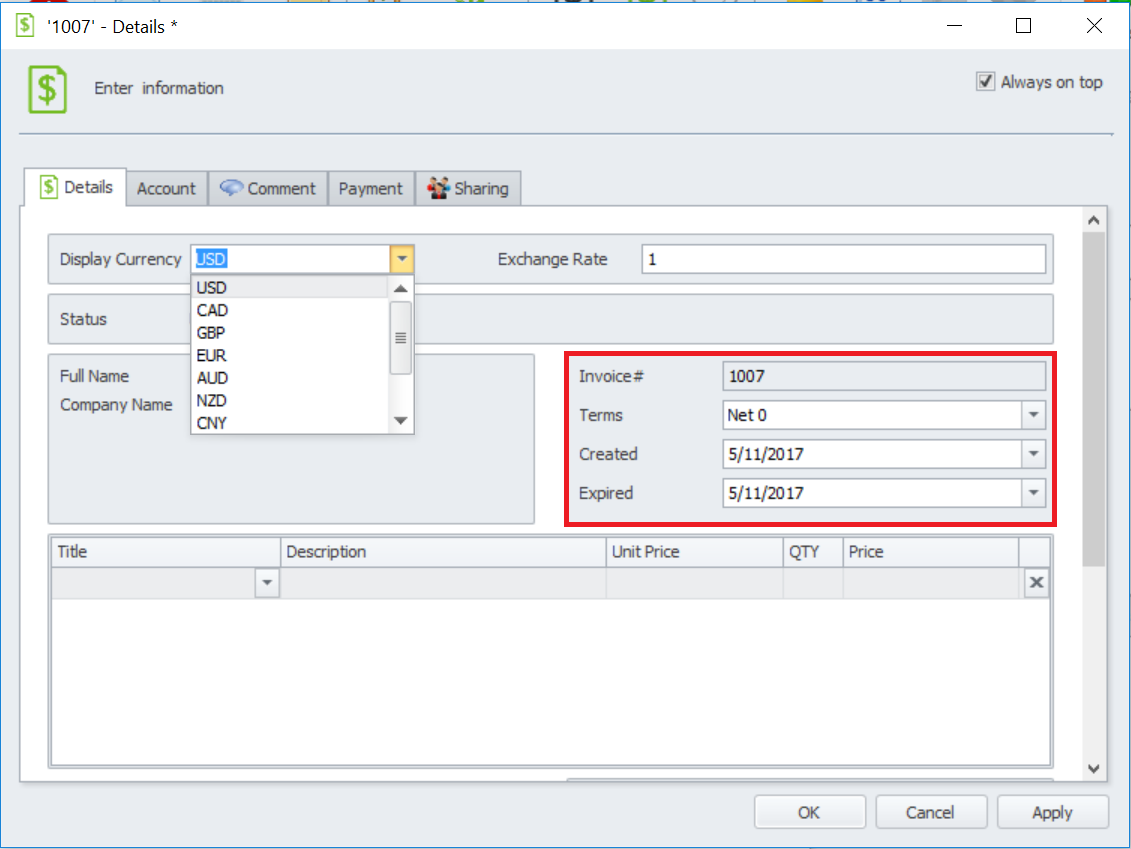
Task: Click the Apply button
Action: coord(1052,812)
